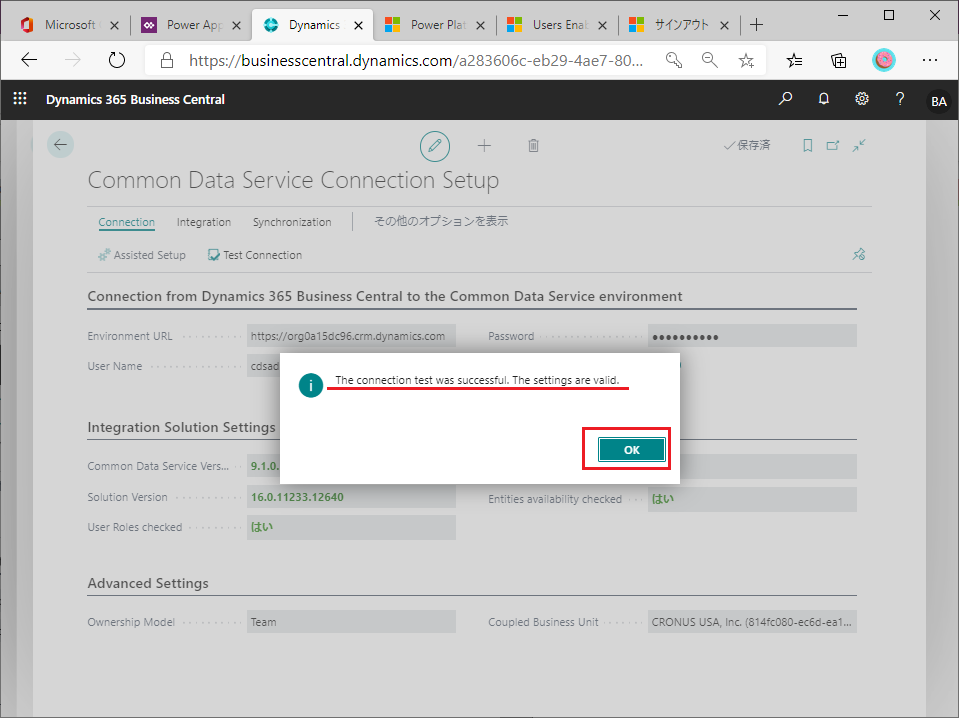959x718 pixels.
Task: Click the Connection from Dynamics 365 section heading
Action: point(385,296)
